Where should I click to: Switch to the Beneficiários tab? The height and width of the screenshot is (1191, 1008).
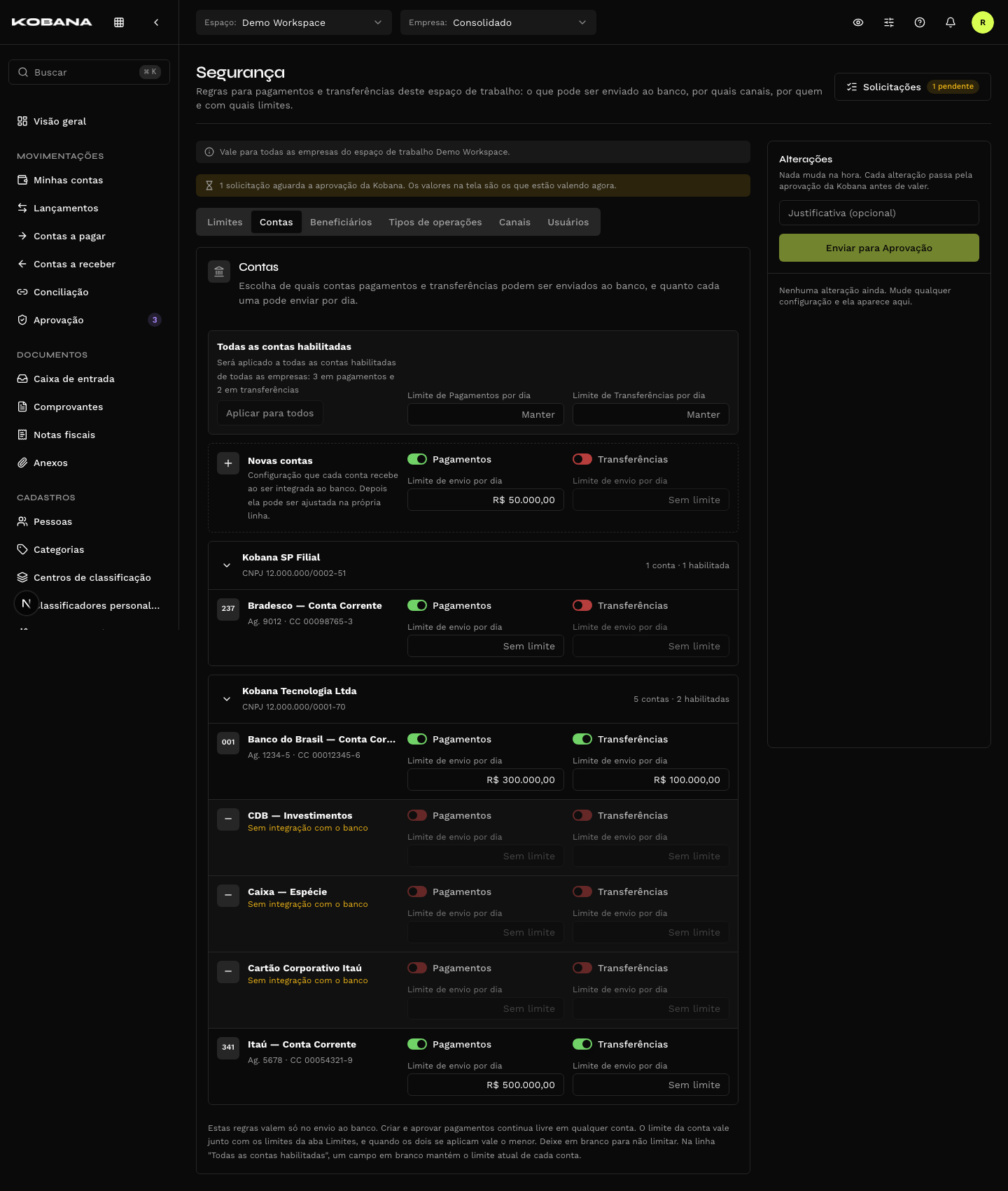coord(341,222)
